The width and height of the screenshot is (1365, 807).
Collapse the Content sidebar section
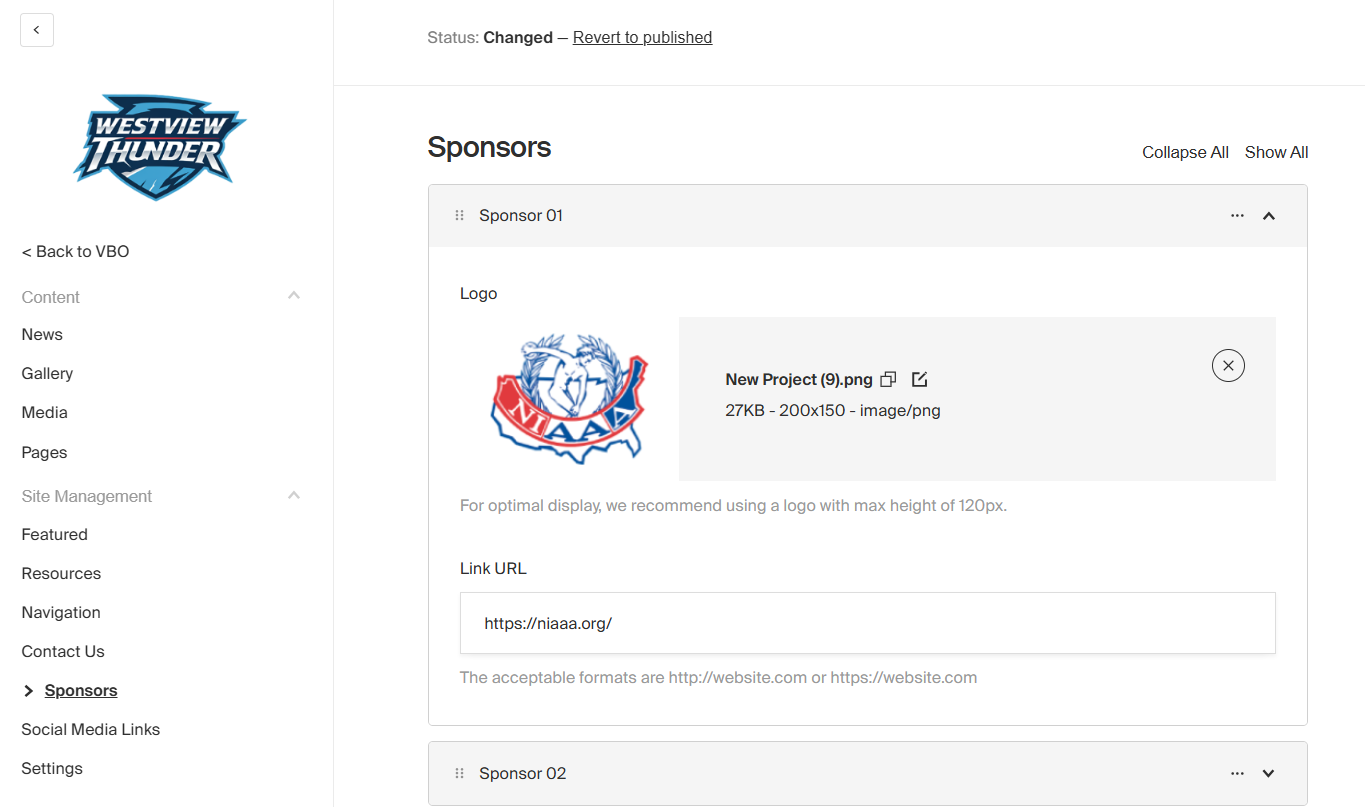[294, 296]
